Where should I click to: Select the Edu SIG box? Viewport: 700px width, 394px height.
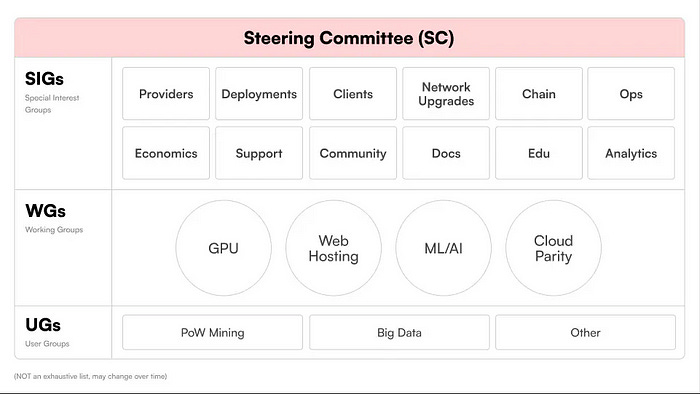coord(539,153)
